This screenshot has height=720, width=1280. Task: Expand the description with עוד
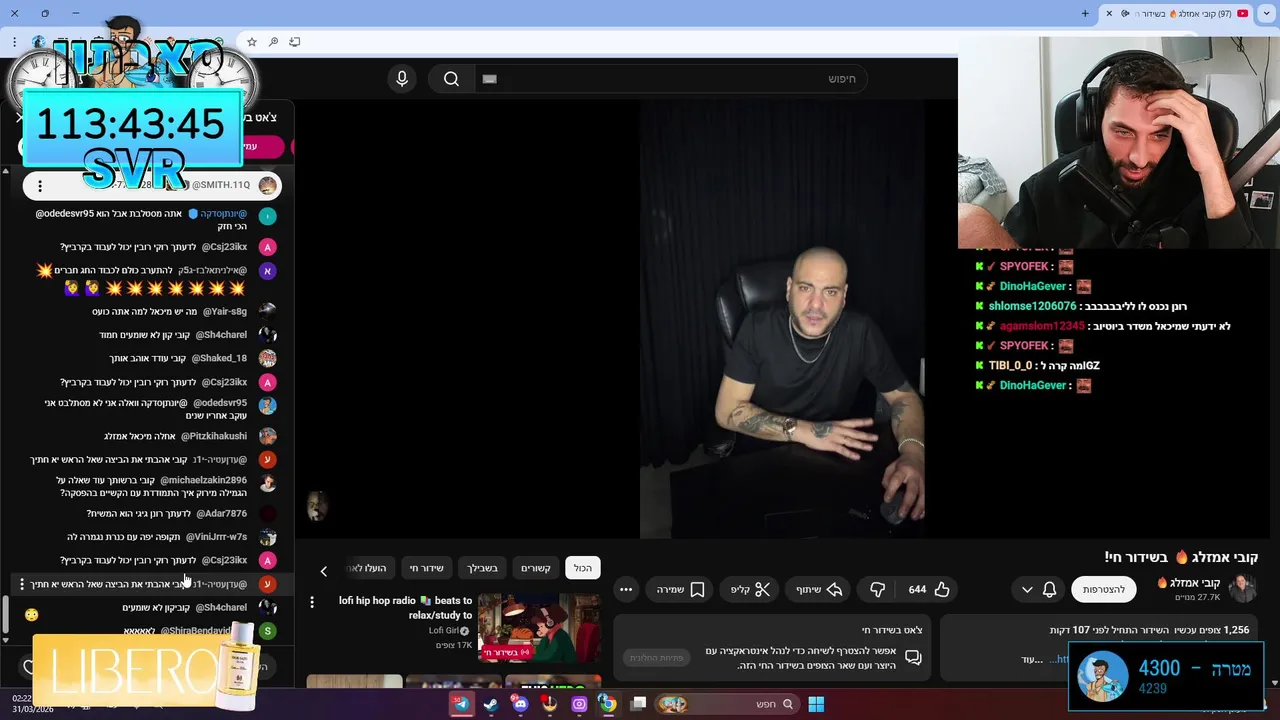(x=1032, y=660)
